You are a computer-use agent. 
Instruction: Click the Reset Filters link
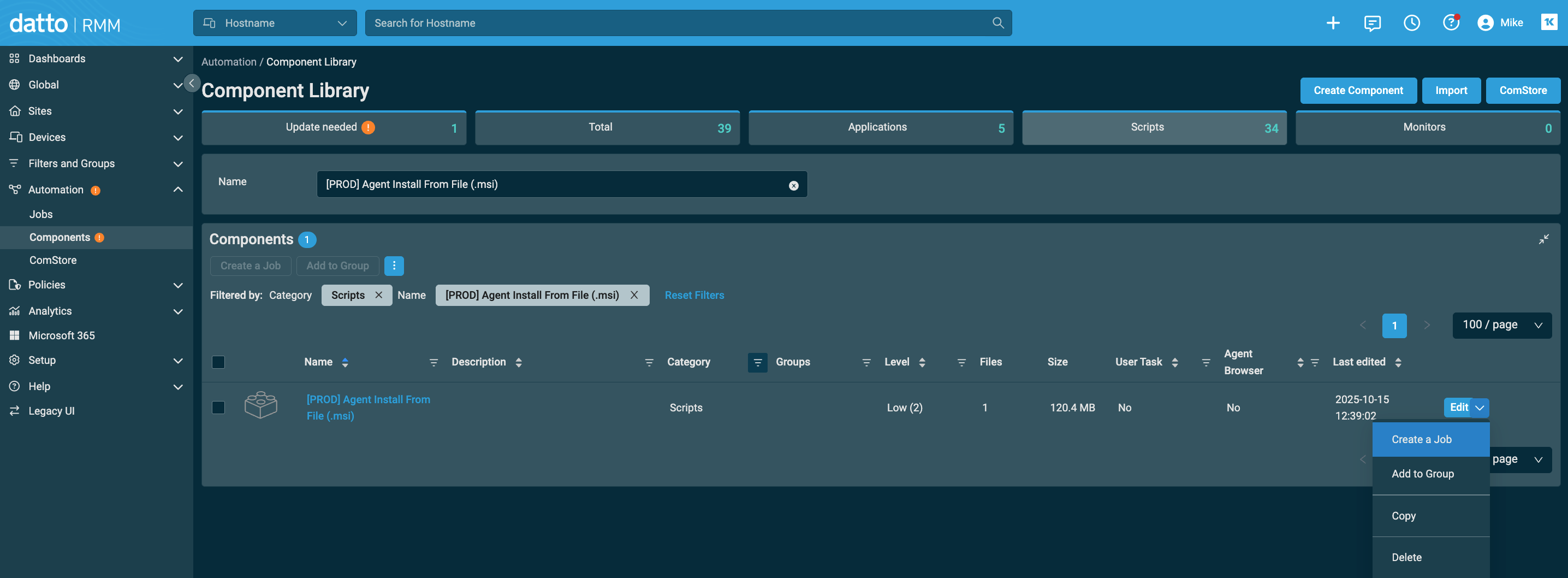(694, 296)
